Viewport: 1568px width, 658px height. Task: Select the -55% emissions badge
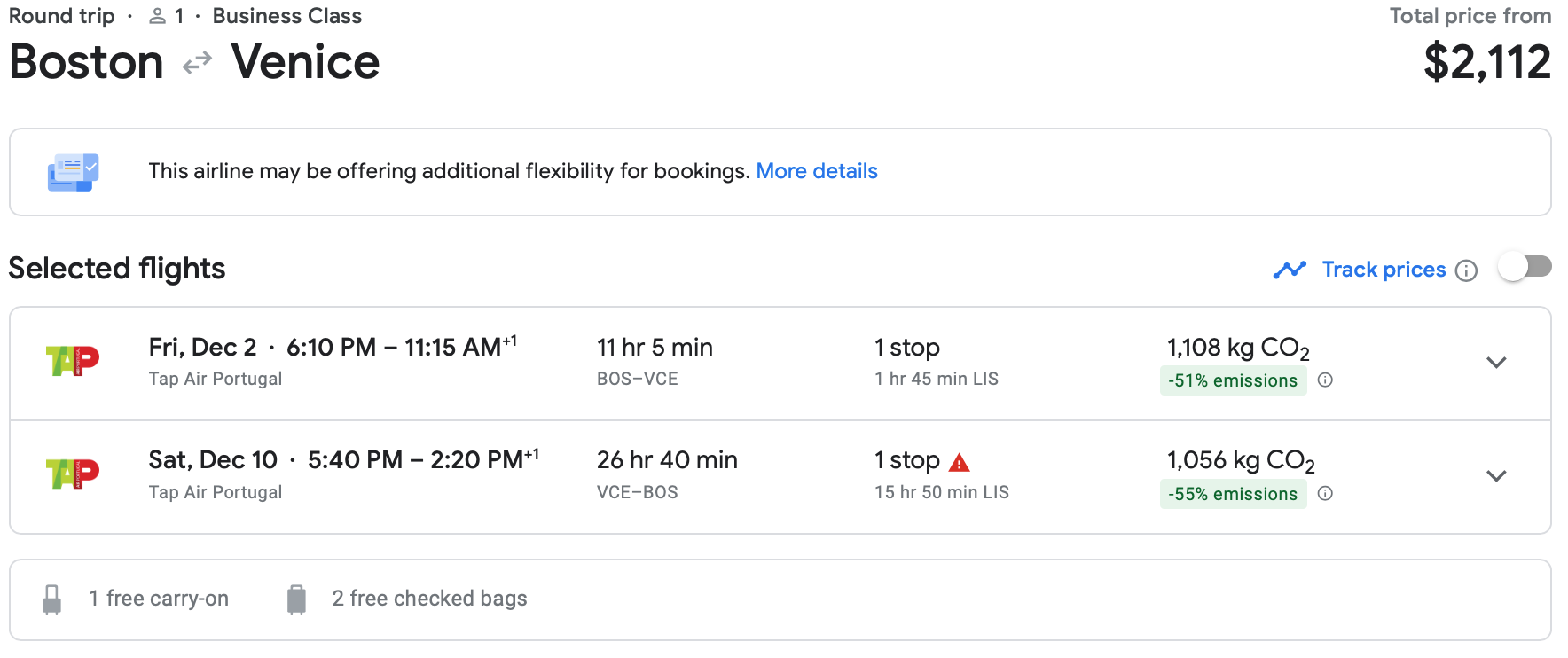point(1233,494)
